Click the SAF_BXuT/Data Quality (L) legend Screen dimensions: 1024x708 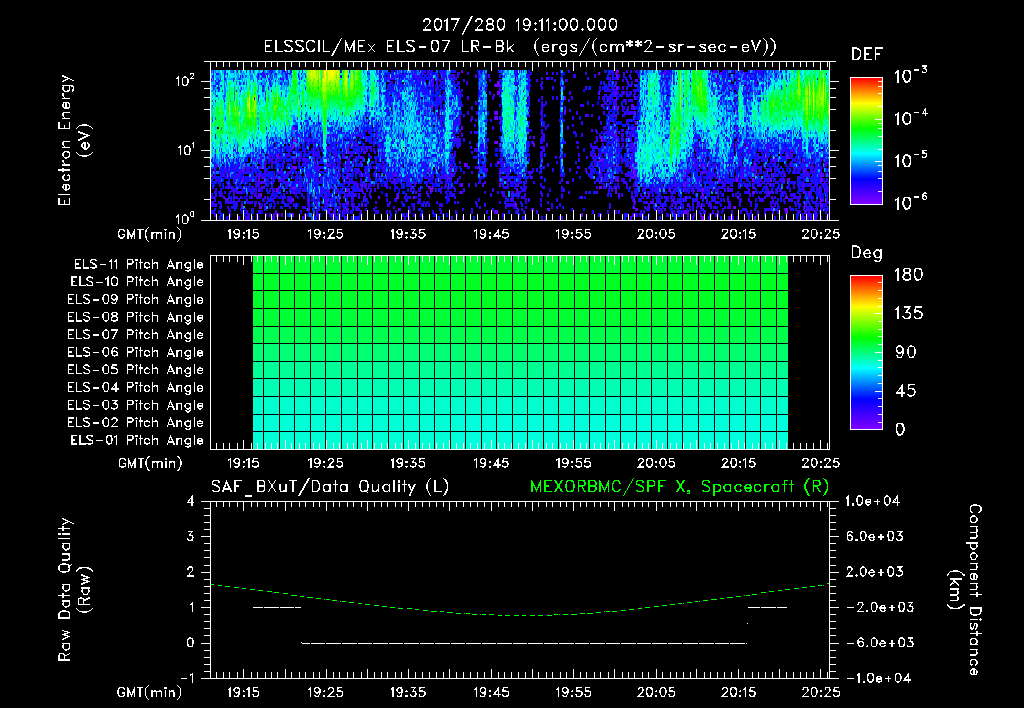(330, 487)
